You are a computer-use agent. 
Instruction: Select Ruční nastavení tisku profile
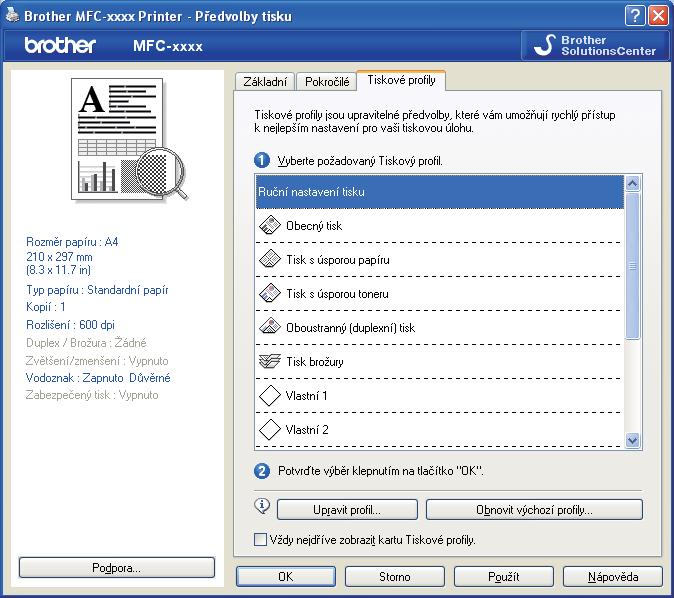click(x=440, y=192)
